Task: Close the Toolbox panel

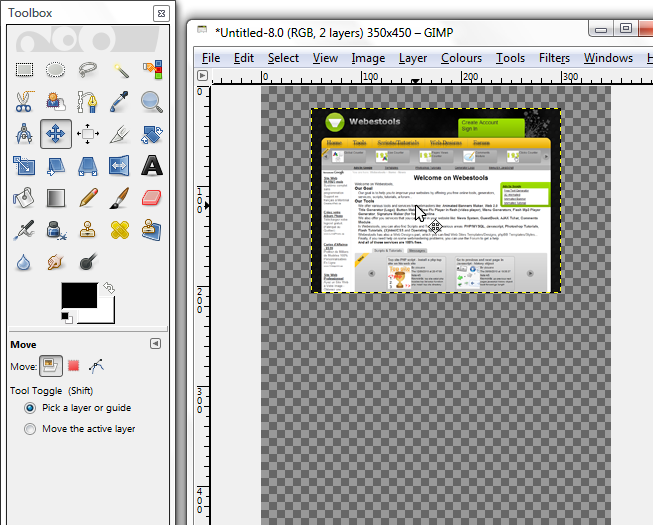Action: tap(161, 14)
